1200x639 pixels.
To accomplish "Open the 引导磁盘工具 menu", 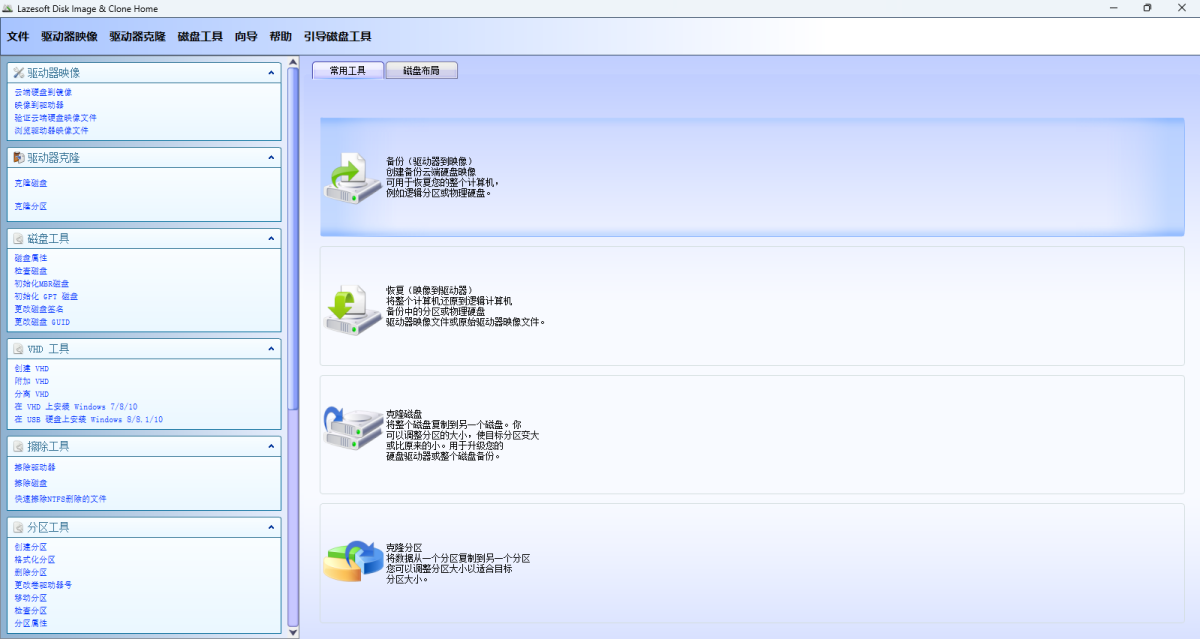I will [337, 37].
